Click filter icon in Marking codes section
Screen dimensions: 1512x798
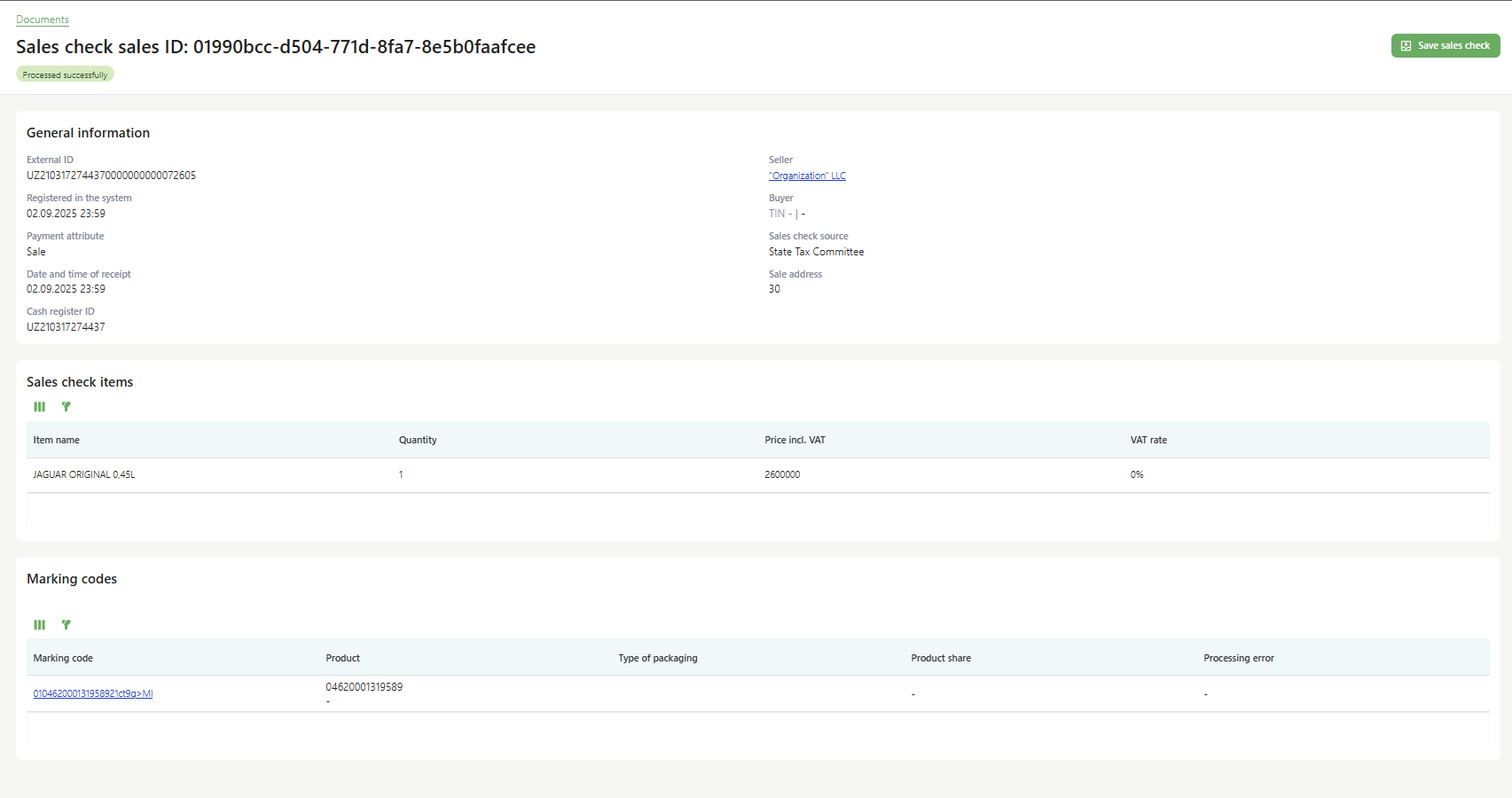point(66,625)
